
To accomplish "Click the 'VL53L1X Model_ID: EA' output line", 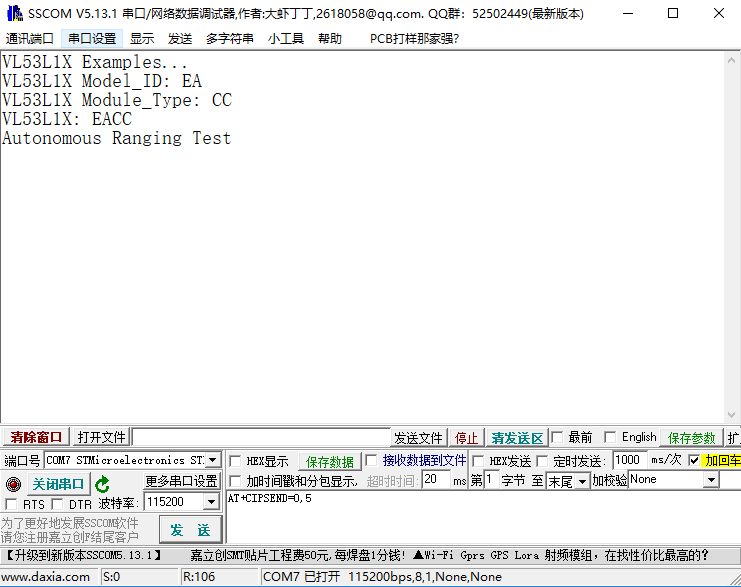I will coord(102,81).
